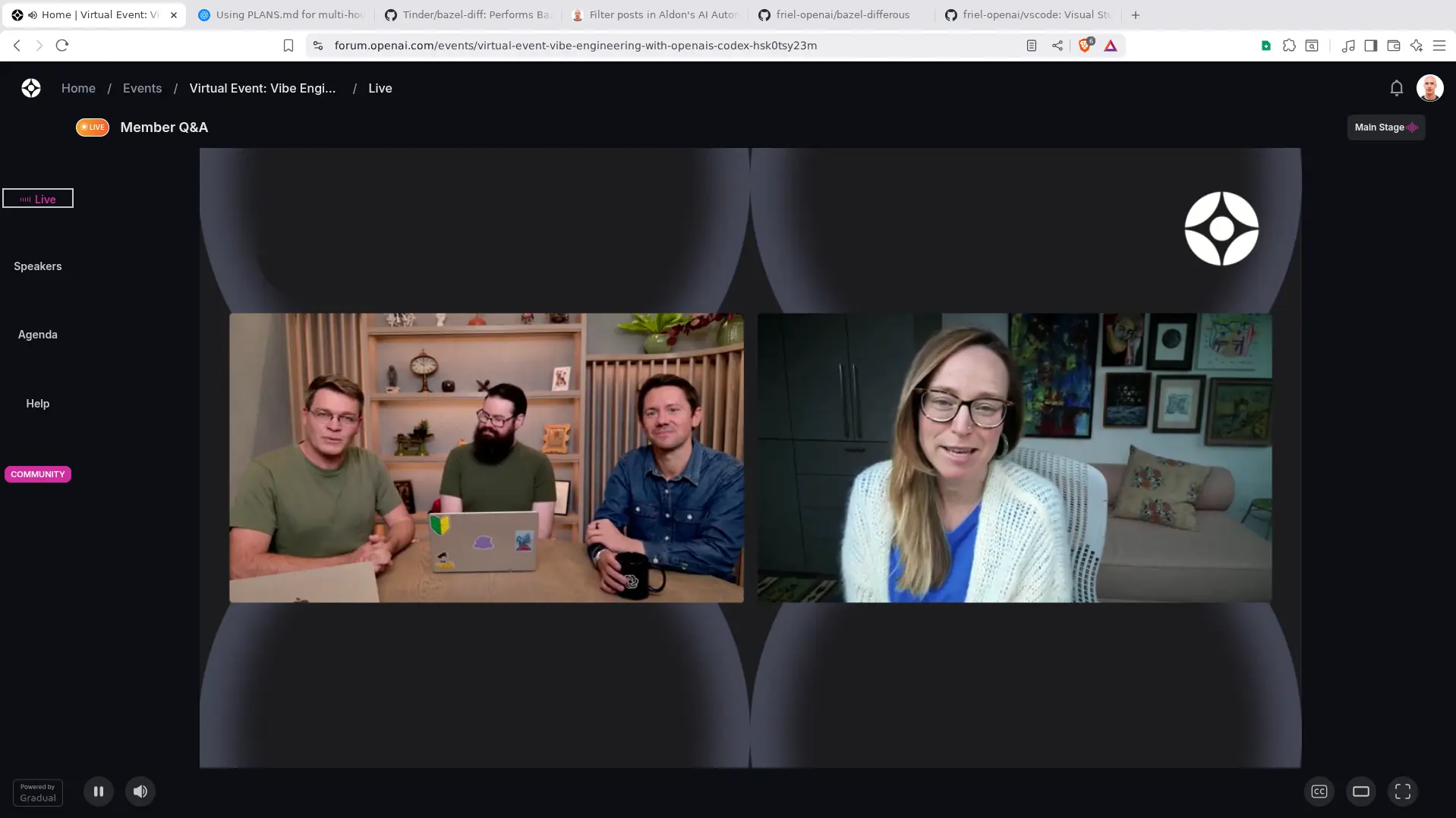Open the browser extensions menu

[x=1289, y=46]
